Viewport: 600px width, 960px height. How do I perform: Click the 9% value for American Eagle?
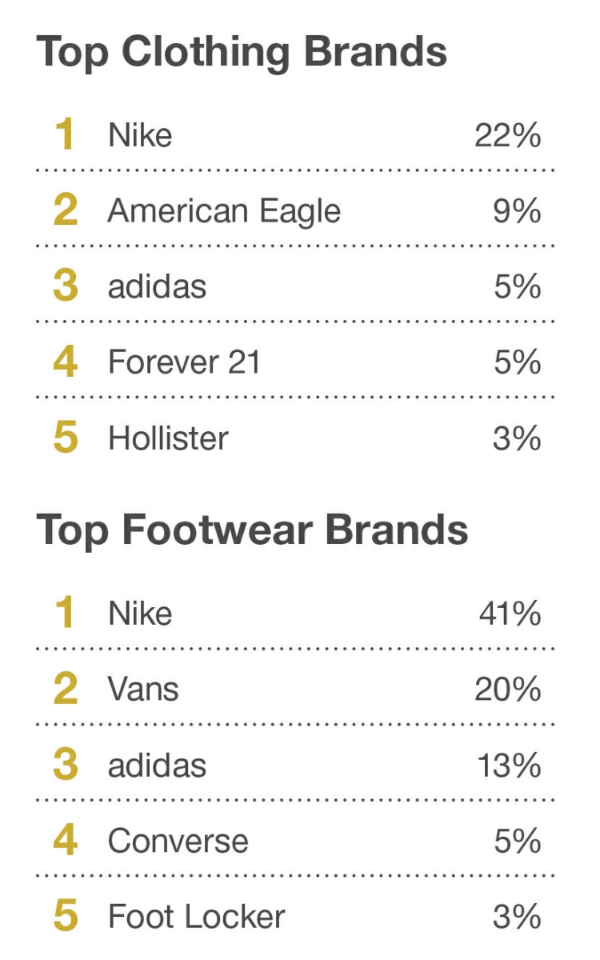(x=517, y=211)
